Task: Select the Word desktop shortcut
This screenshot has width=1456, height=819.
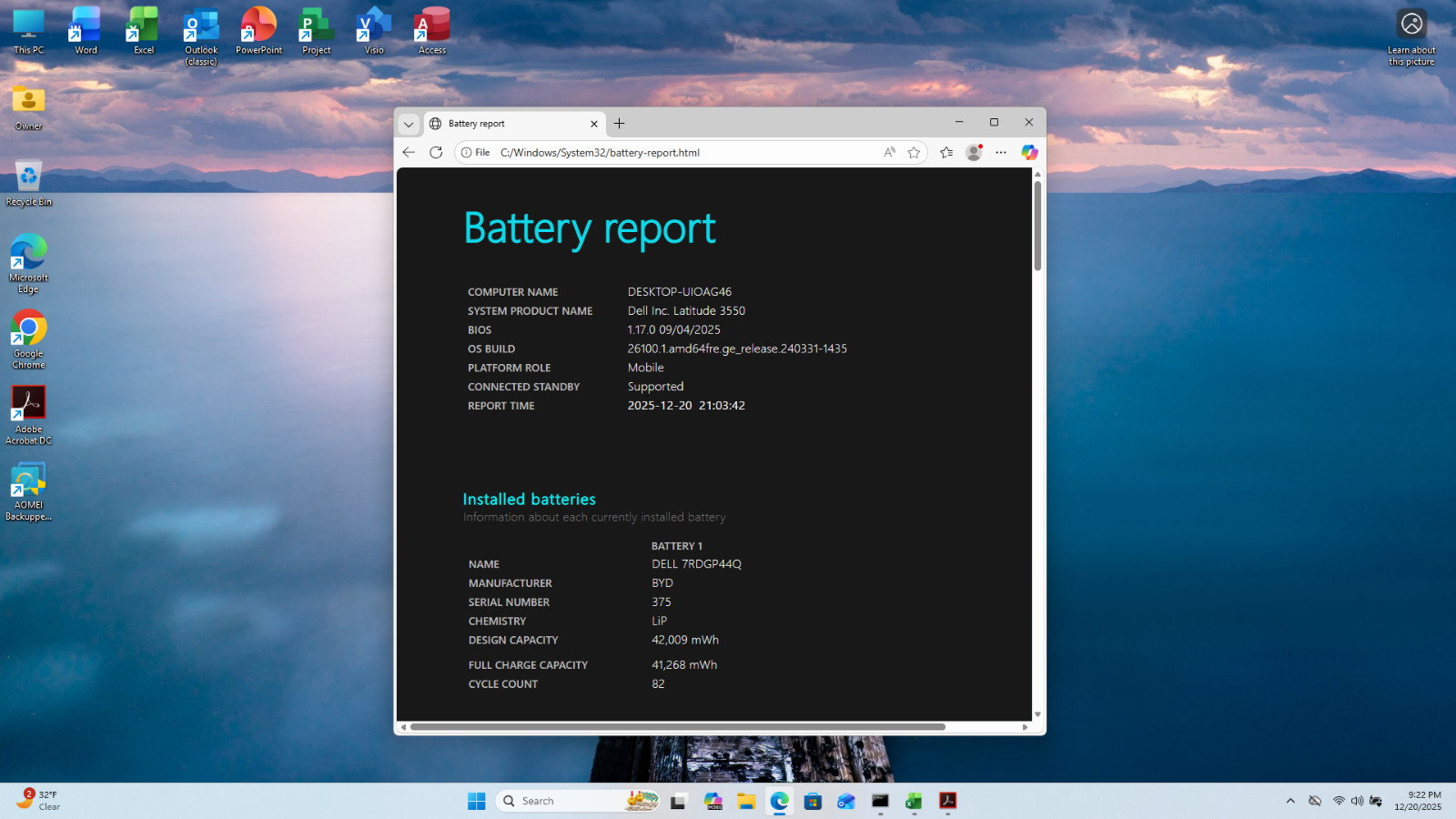Action: [x=86, y=31]
